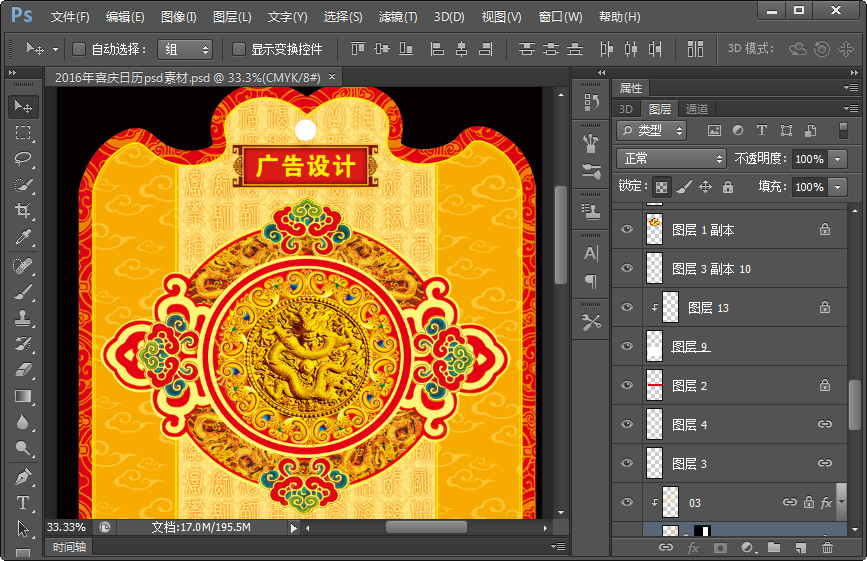Expand layer 03 effects arrow
Image resolution: width=867 pixels, height=561 pixels.
click(x=841, y=502)
